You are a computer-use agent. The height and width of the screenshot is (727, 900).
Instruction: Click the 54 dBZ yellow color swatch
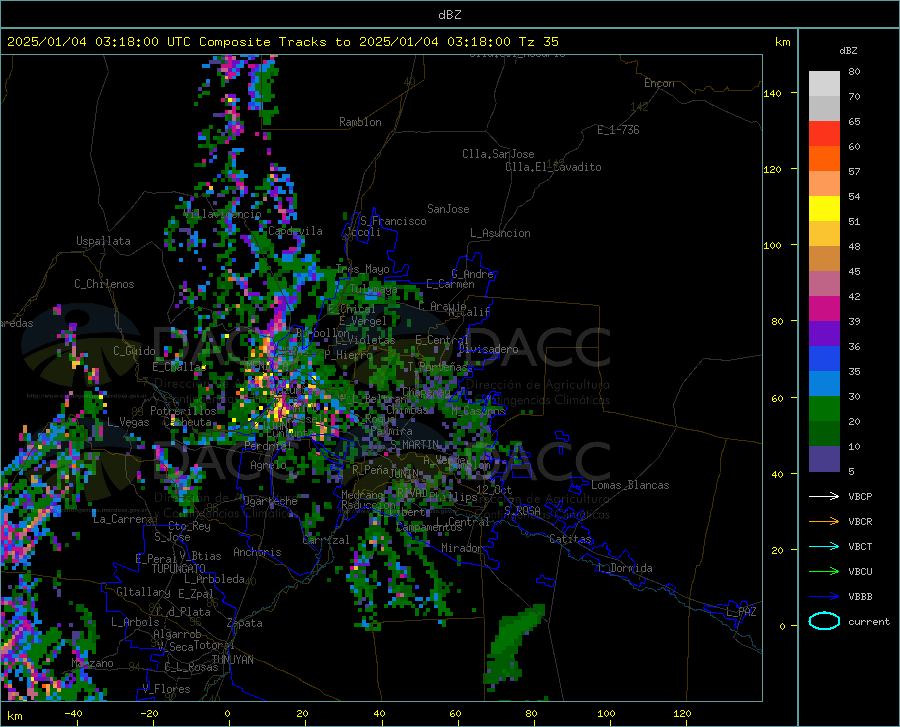(x=824, y=208)
